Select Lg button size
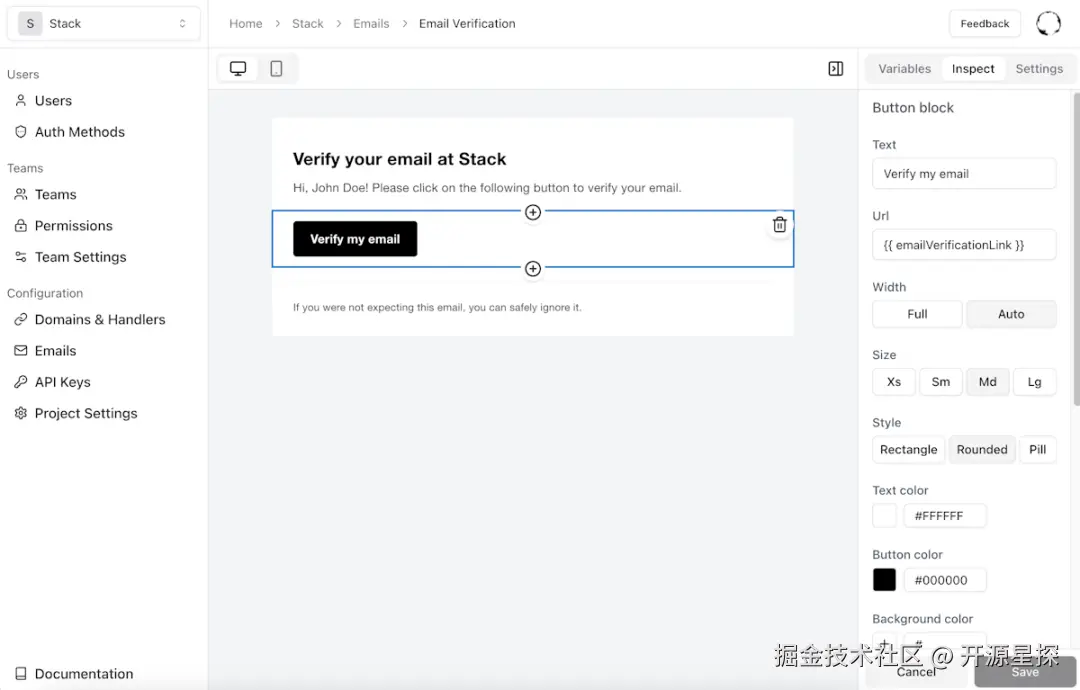 [1034, 381]
